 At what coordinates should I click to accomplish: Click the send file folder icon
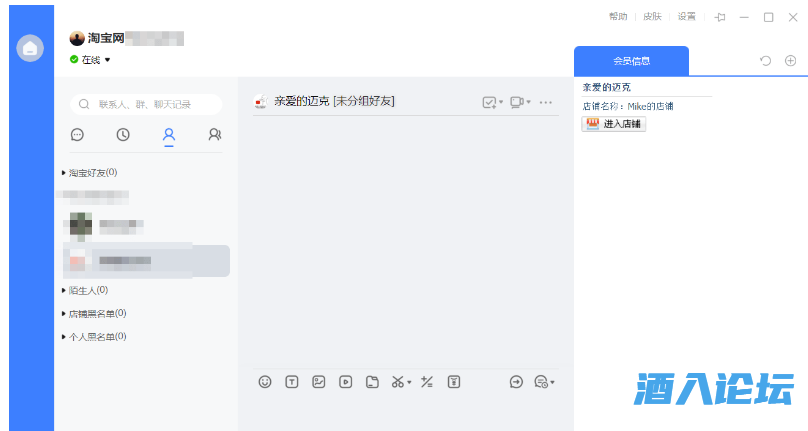(372, 381)
